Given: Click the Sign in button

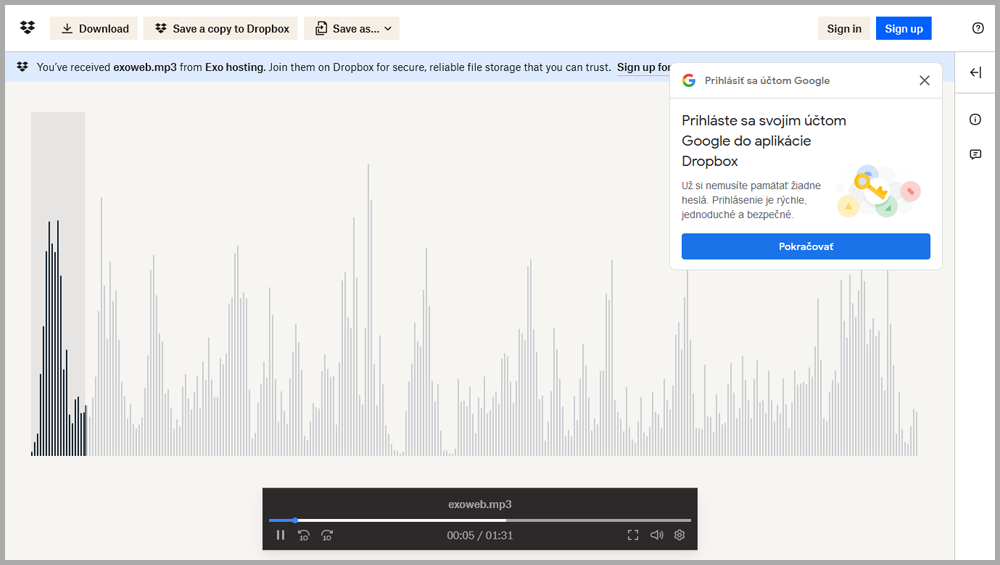Looking at the screenshot, I should [x=844, y=29].
